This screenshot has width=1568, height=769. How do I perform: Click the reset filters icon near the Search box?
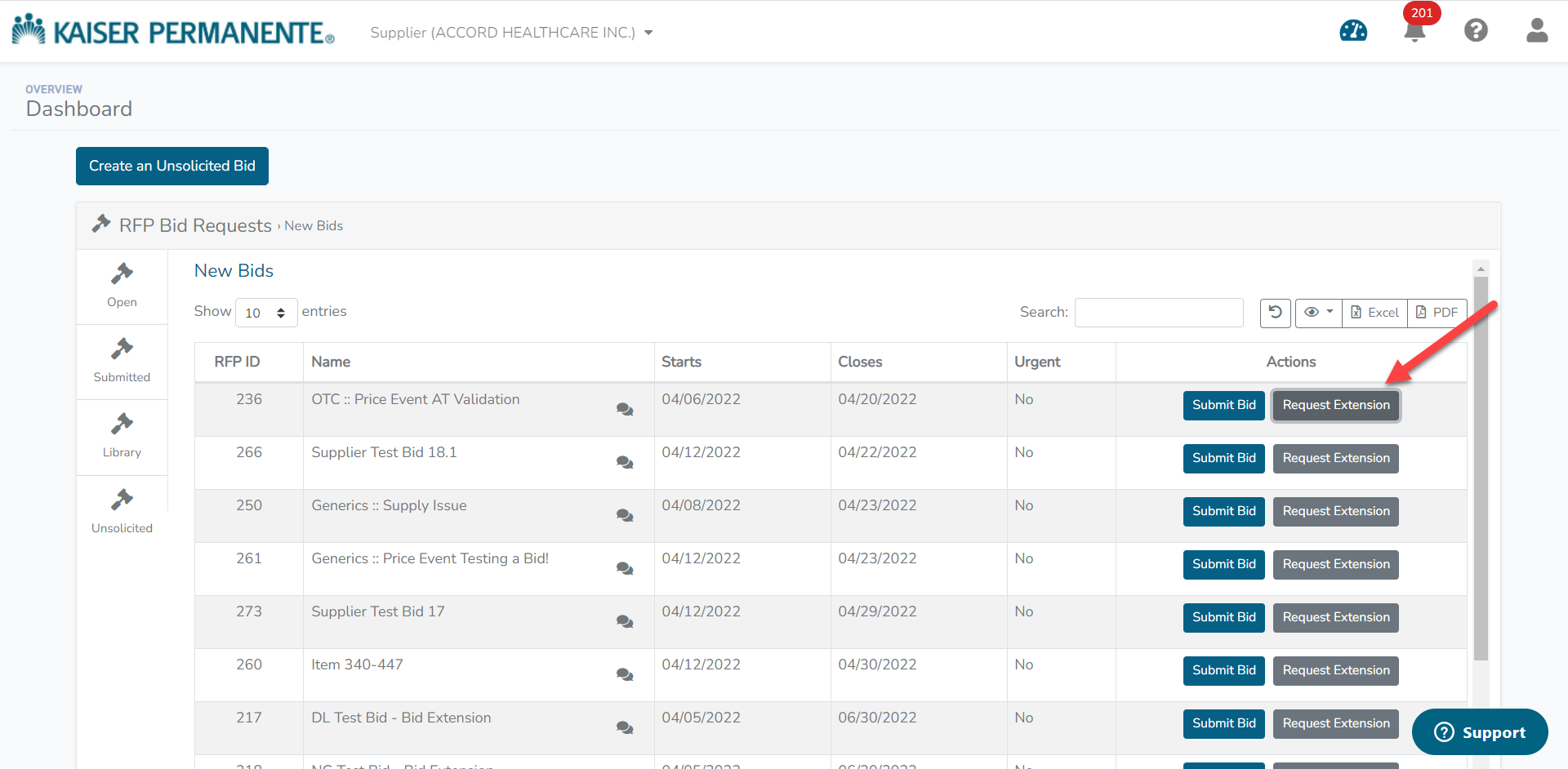pyautogui.click(x=1275, y=313)
